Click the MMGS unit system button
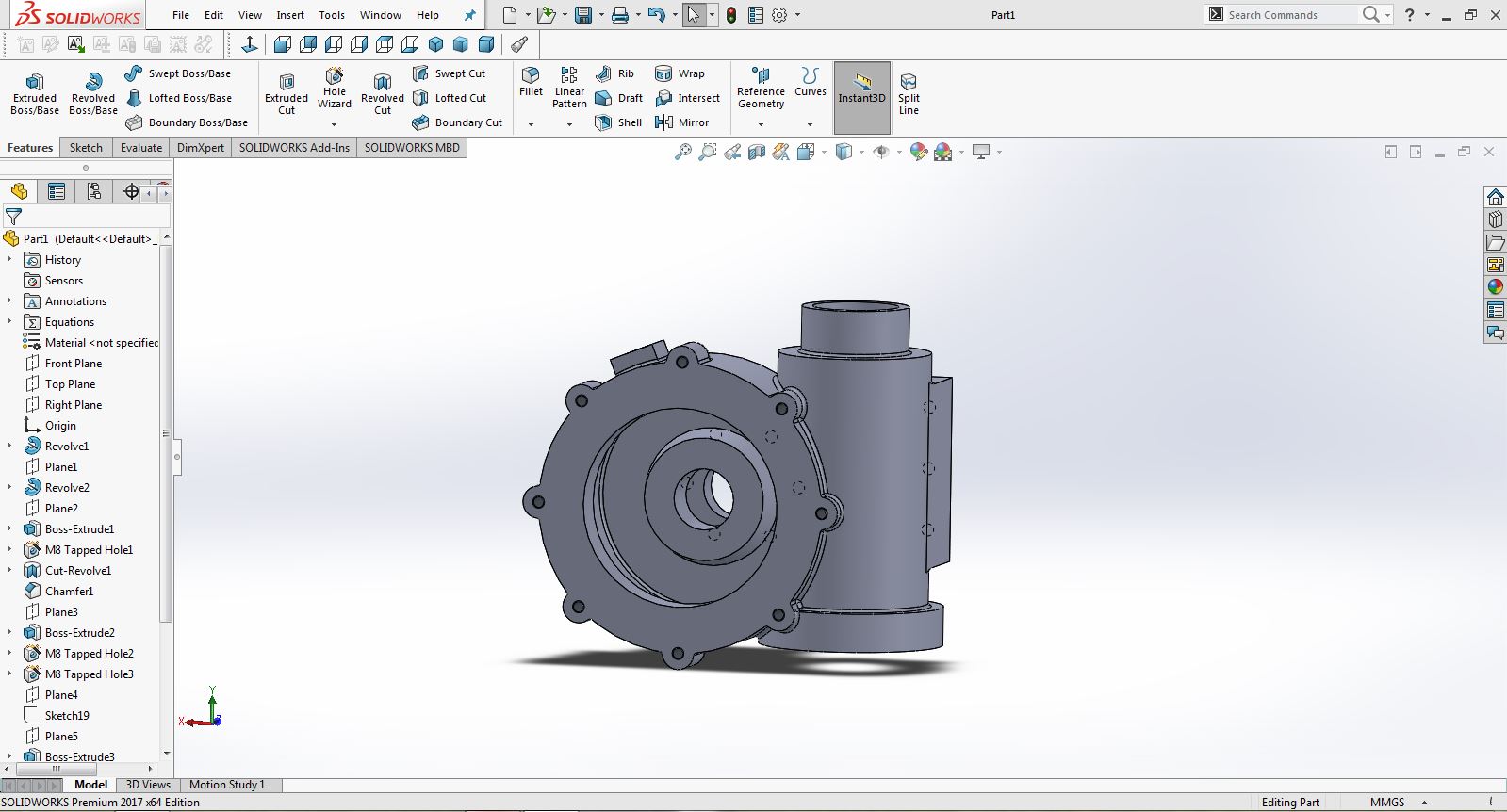This screenshot has height=812, width=1507. coord(1387,803)
